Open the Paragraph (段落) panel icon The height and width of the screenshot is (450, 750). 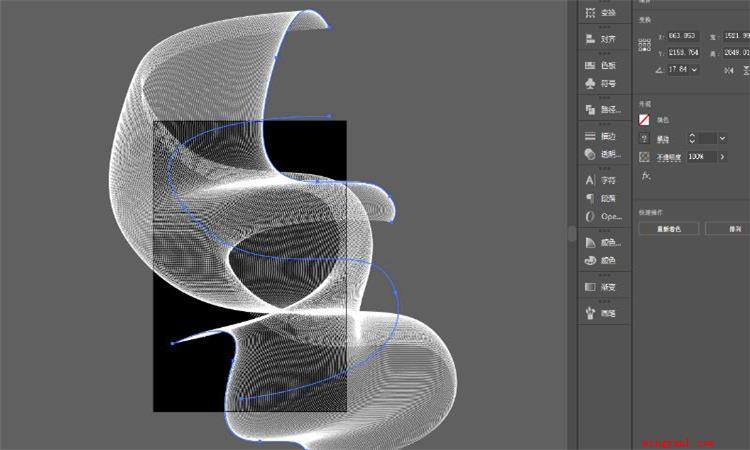(590, 198)
